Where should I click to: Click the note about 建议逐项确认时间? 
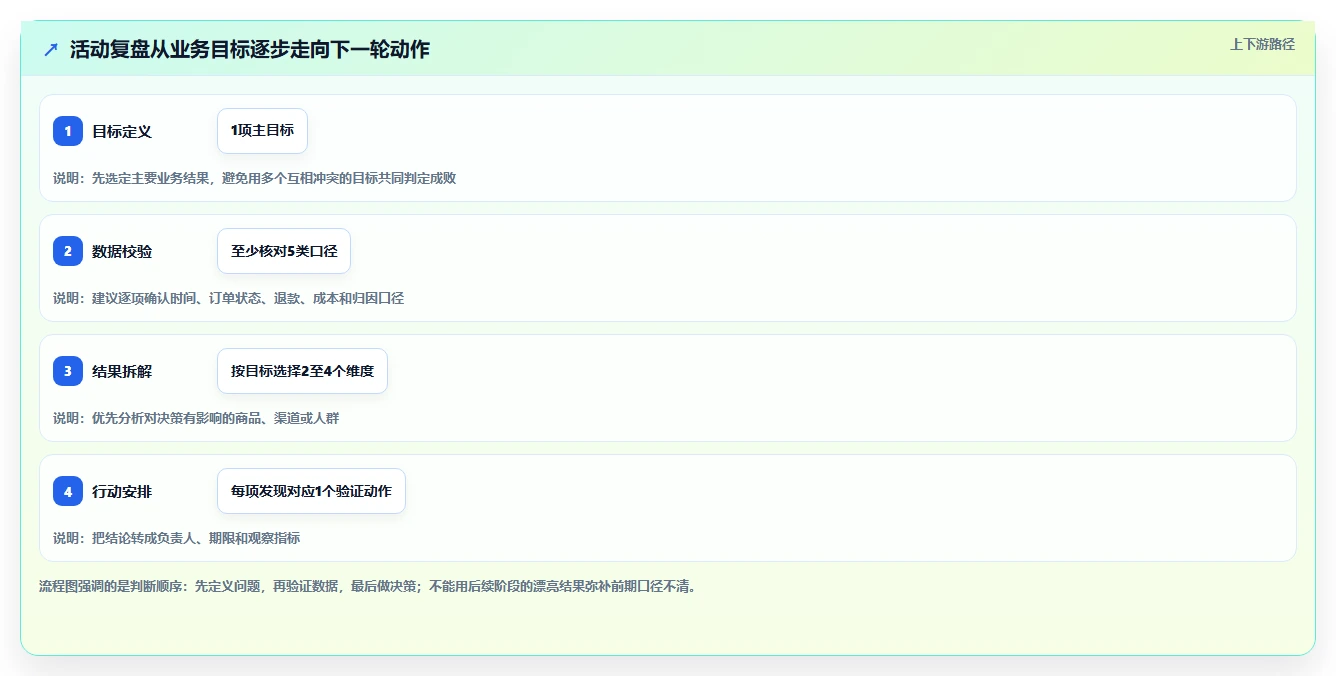228,298
